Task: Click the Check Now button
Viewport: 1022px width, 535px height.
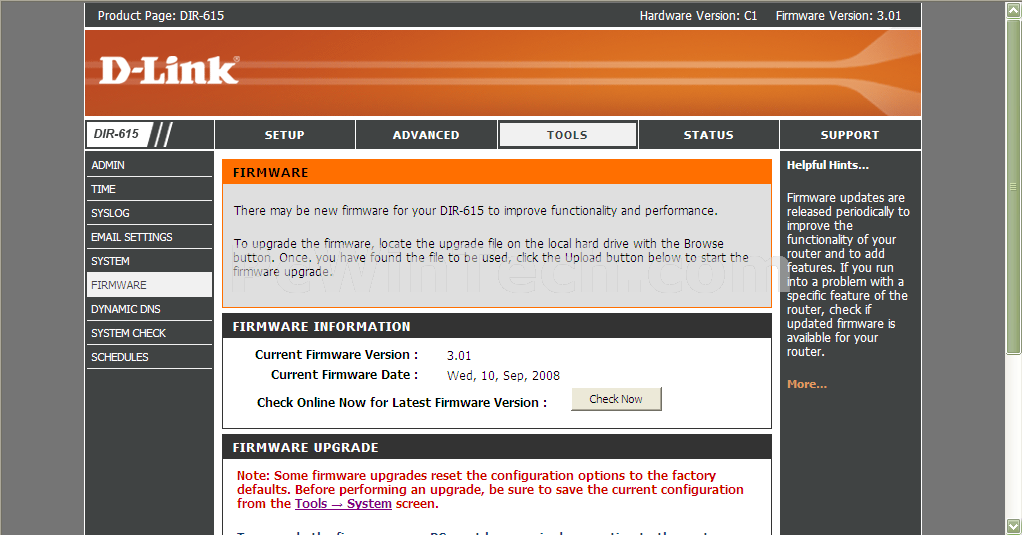Action: pyautogui.click(x=616, y=399)
